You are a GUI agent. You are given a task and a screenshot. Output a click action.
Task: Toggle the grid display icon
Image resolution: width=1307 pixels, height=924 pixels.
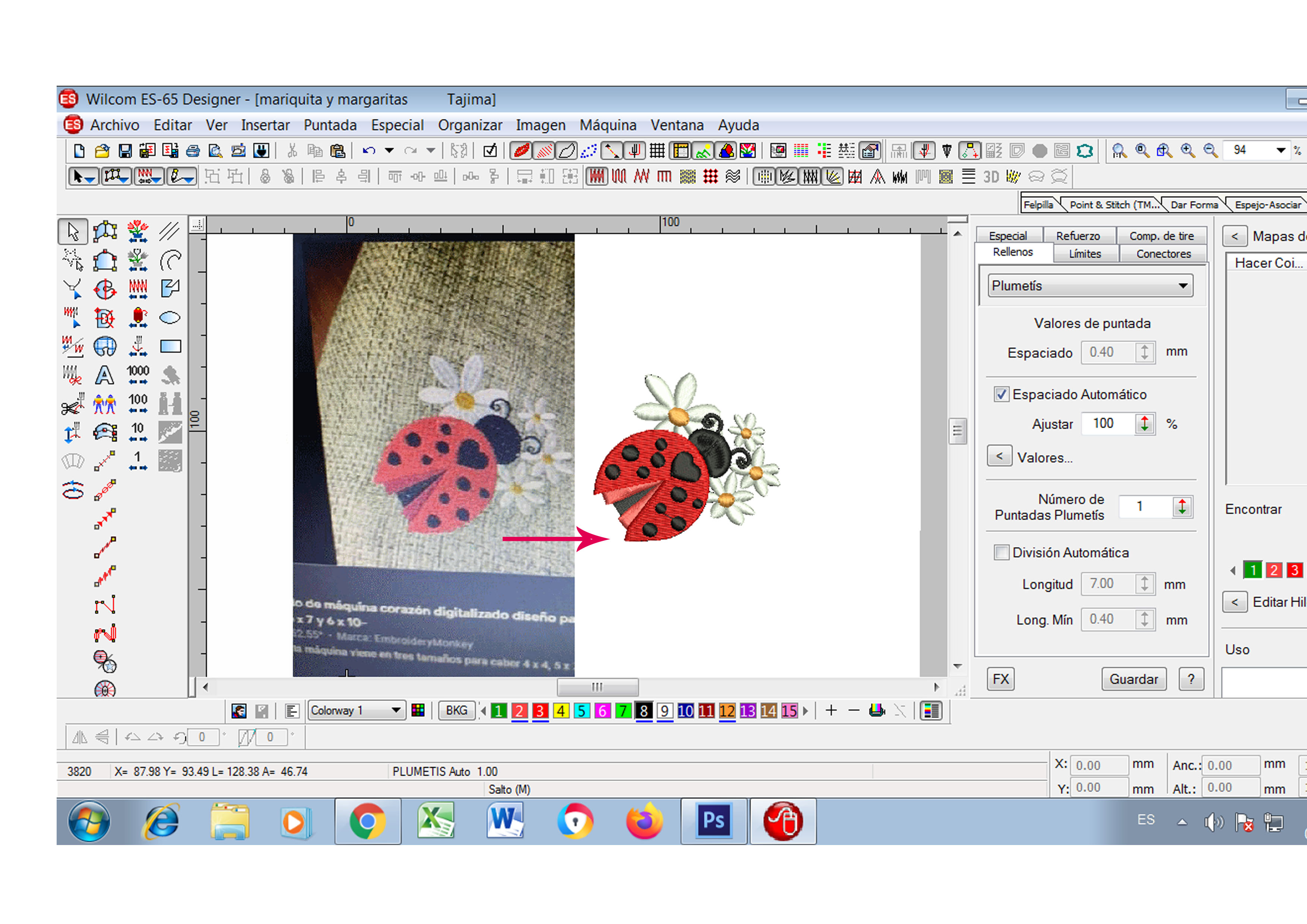pos(658,151)
